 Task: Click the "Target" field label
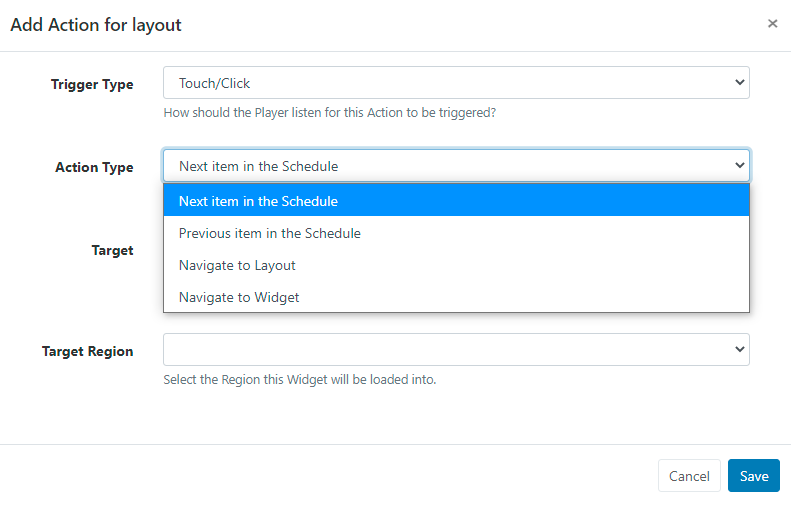click(112, 250)
